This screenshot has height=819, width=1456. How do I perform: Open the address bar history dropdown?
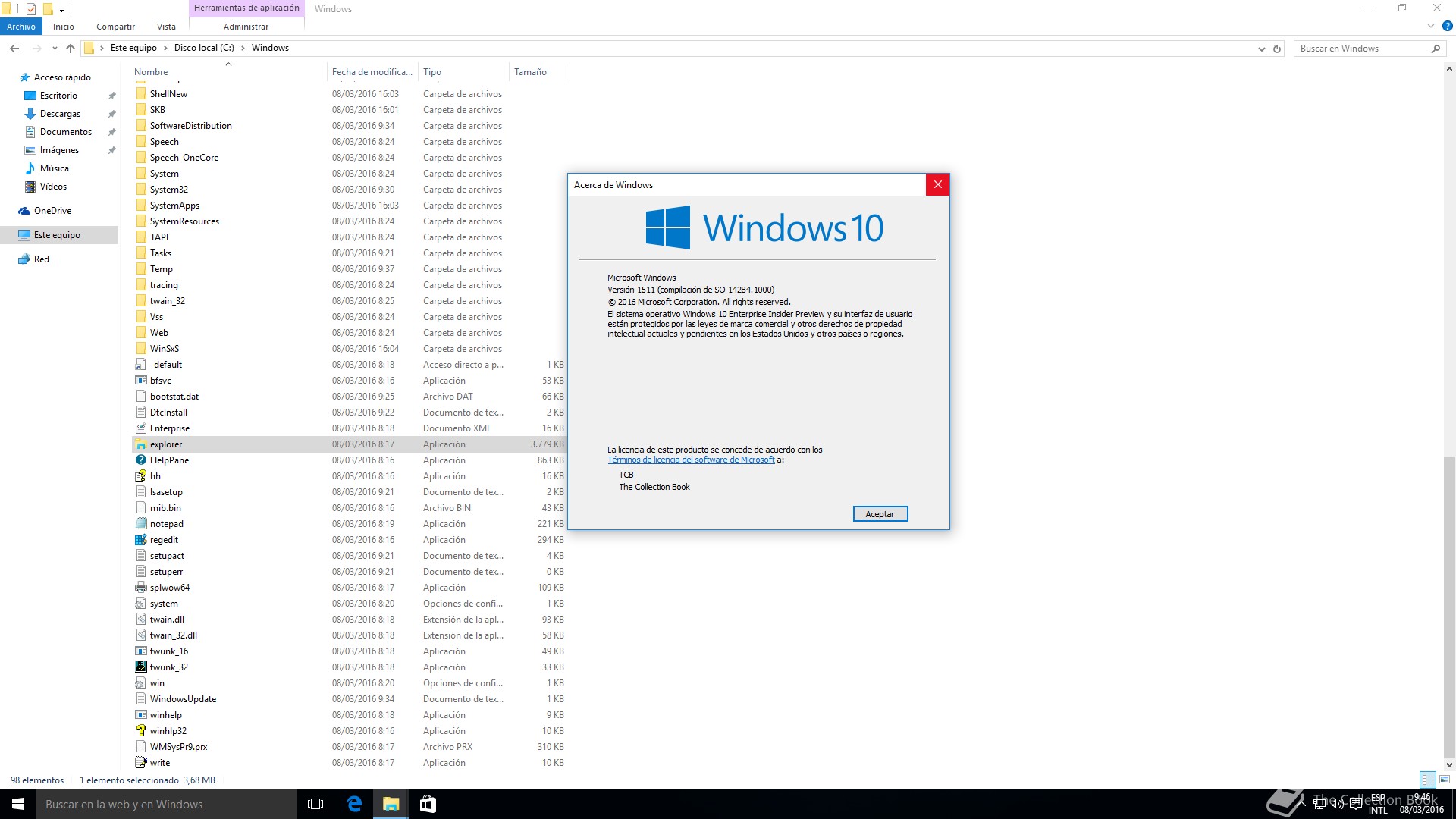coord(1261,49)
